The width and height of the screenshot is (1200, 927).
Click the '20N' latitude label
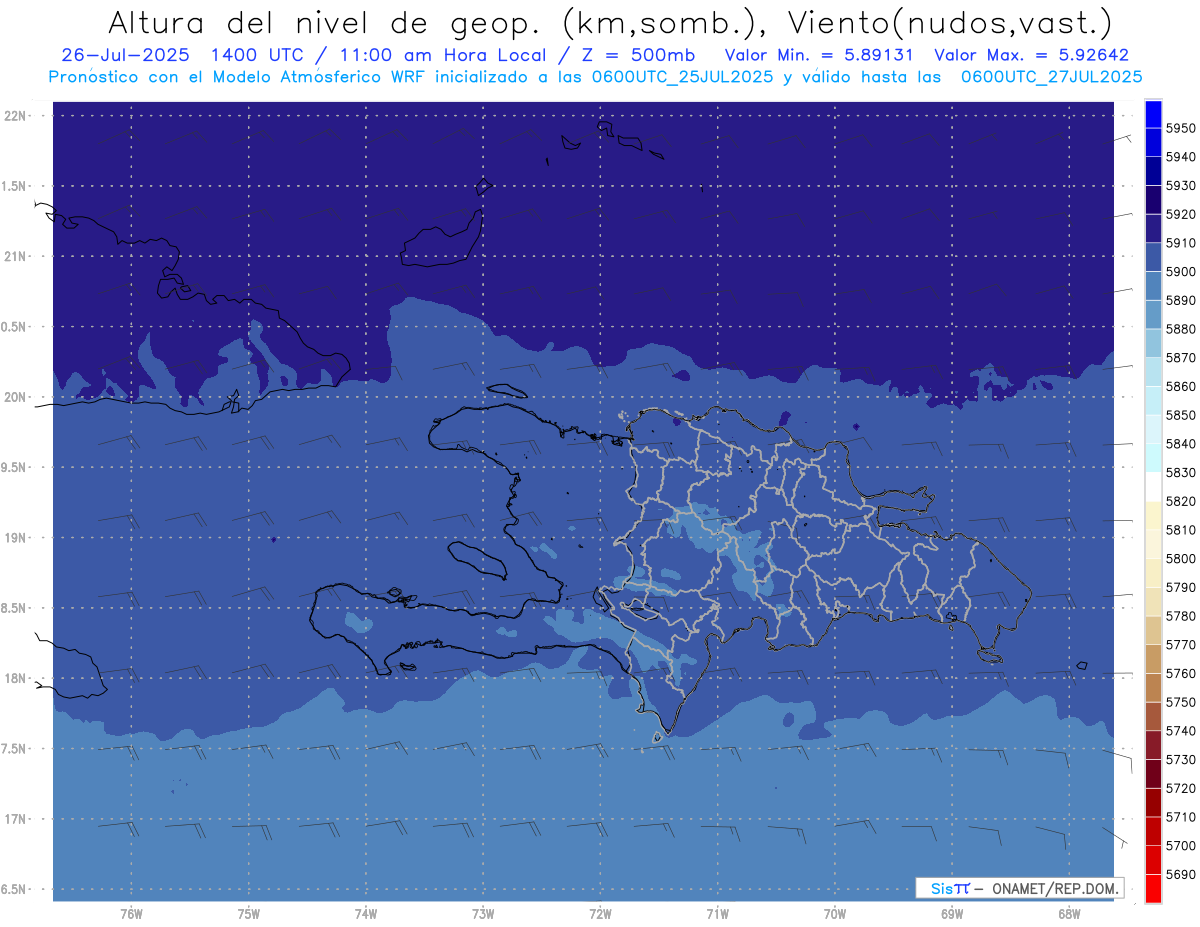(x=15, y=397)
